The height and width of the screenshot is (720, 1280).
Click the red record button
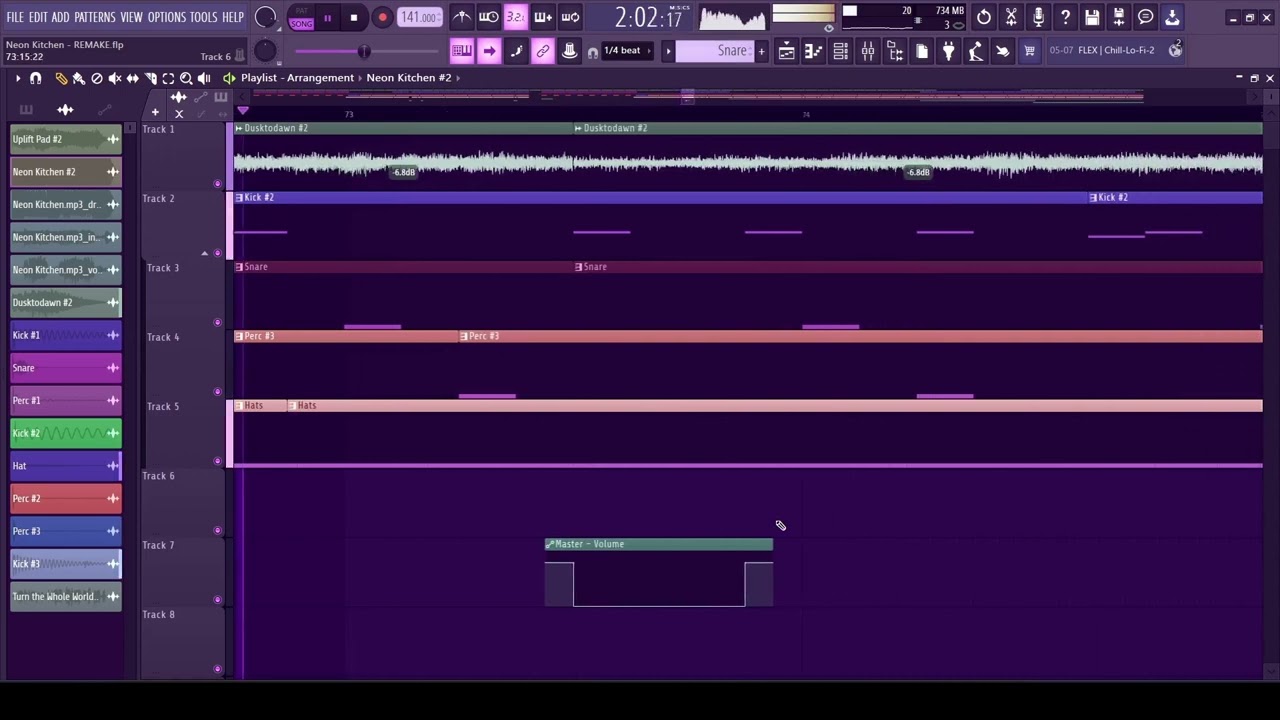coord(382,18)
